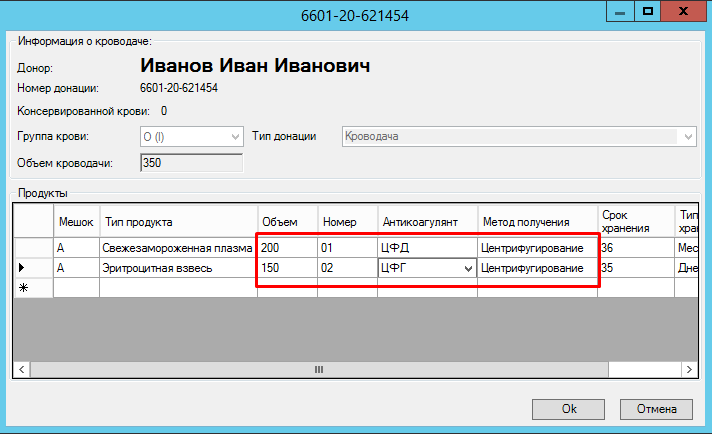Click the horizontal scrollbar left arrow
Image resolution: width=712 pixels, height=434 pixels.
22,369
